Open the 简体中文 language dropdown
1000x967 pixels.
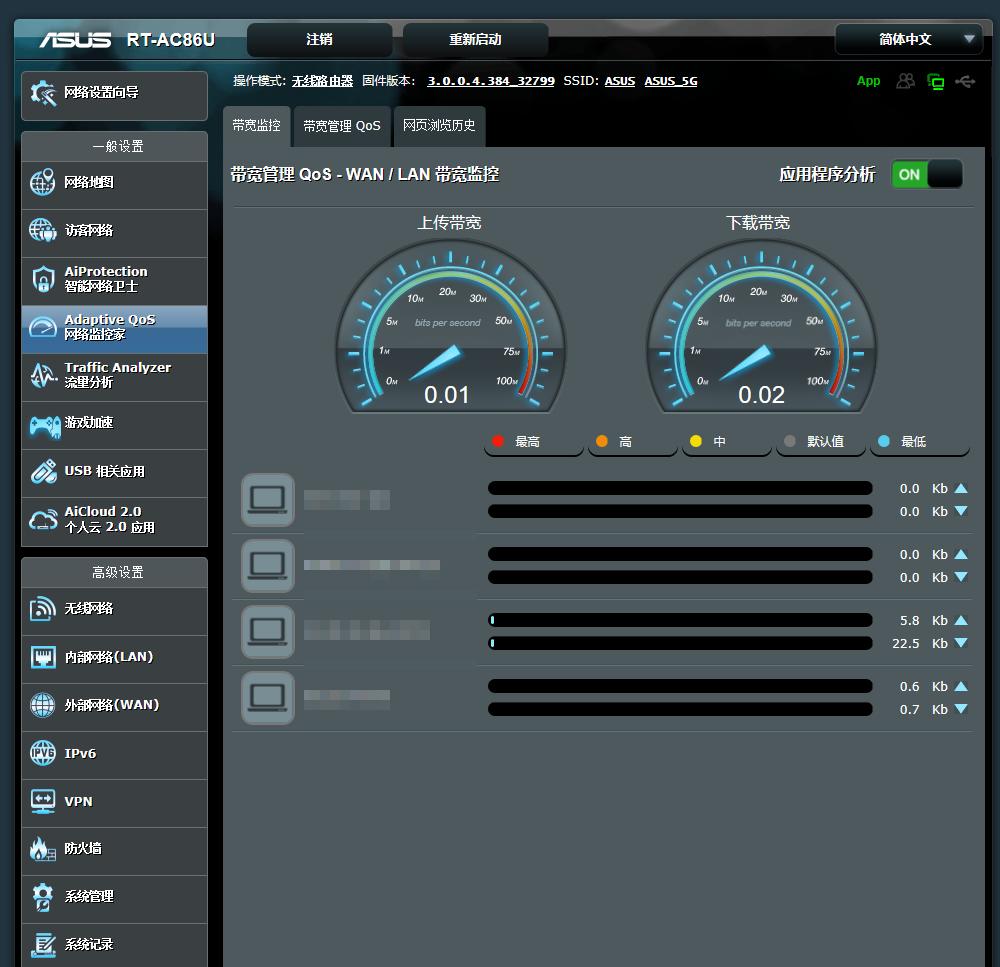[x=908, y=39]
